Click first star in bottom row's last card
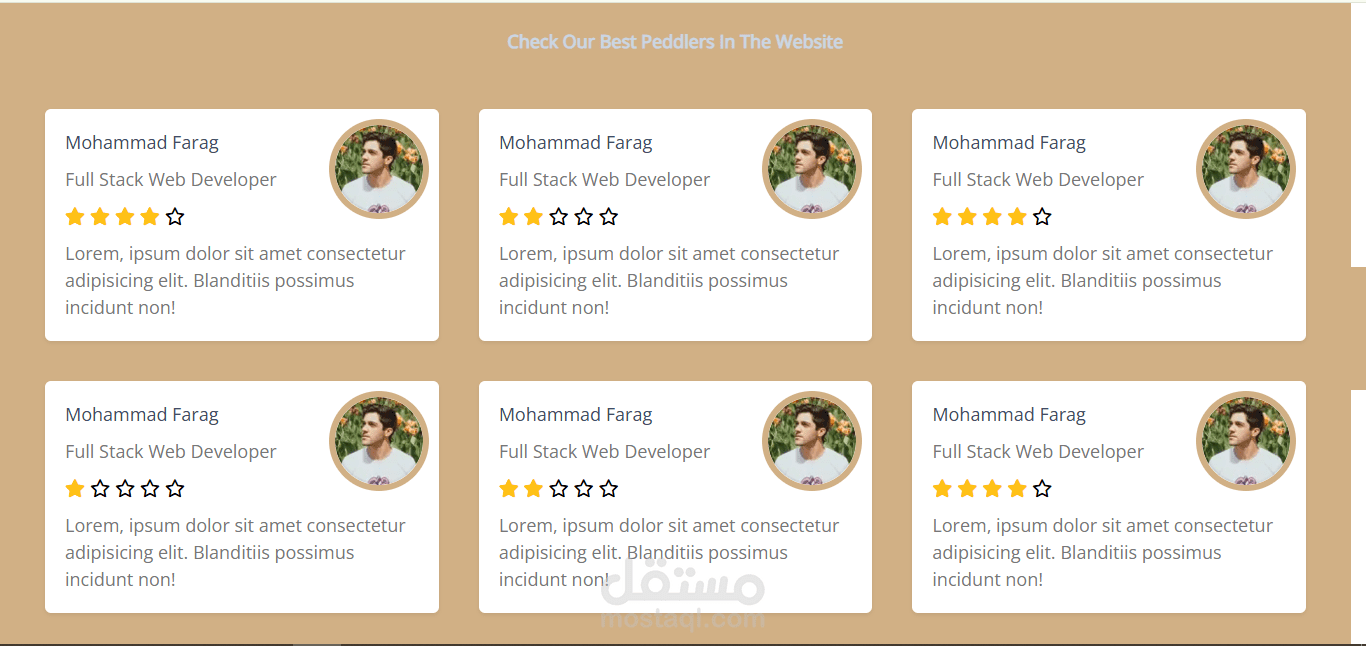1366x646 pixels. (942, 489)
